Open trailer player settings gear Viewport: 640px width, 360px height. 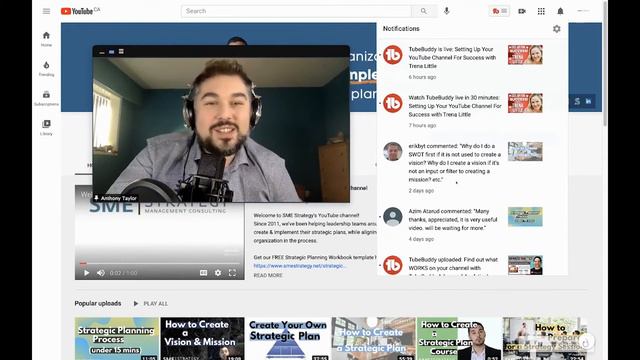[x=218, y=273]
